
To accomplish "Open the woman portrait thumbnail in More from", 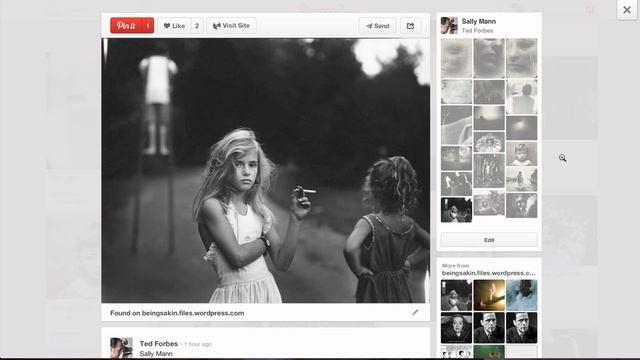I will pos(456,328).
